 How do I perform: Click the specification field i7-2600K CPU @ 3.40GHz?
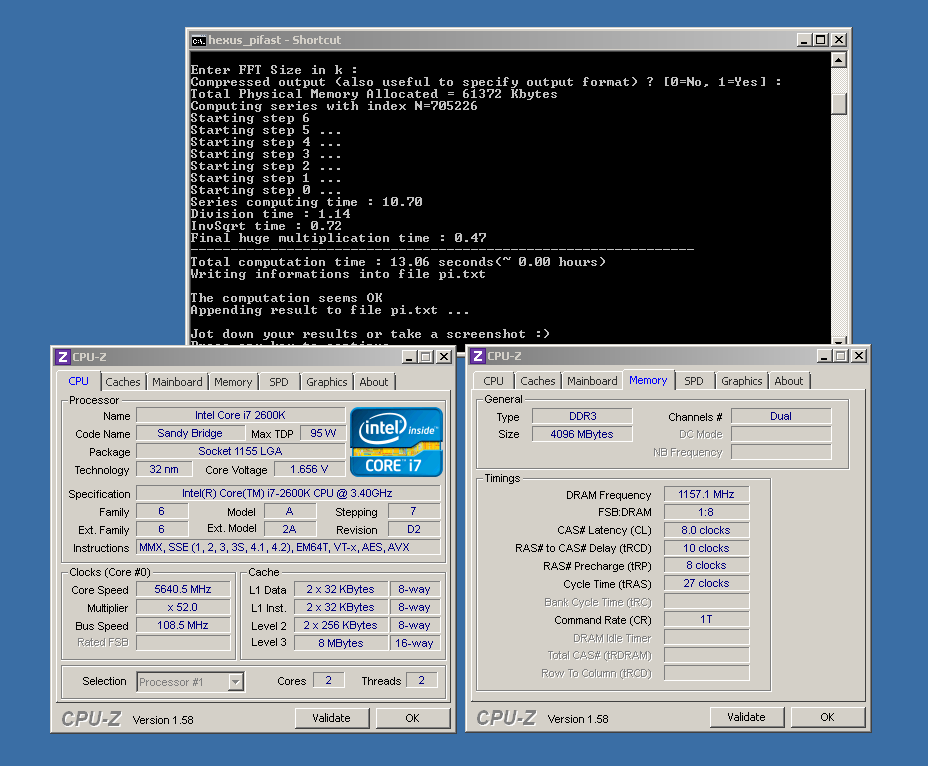pyautogui.click(x=288, y=493)
